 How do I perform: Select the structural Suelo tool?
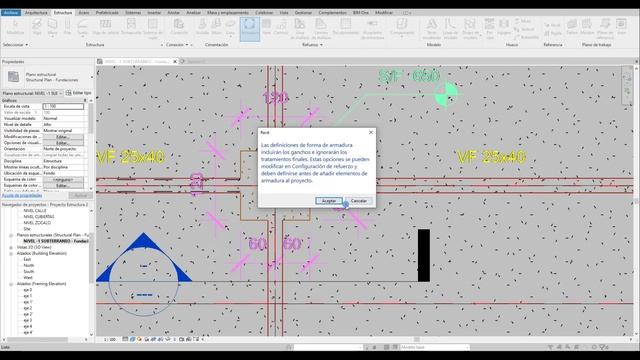click(82, 27)
